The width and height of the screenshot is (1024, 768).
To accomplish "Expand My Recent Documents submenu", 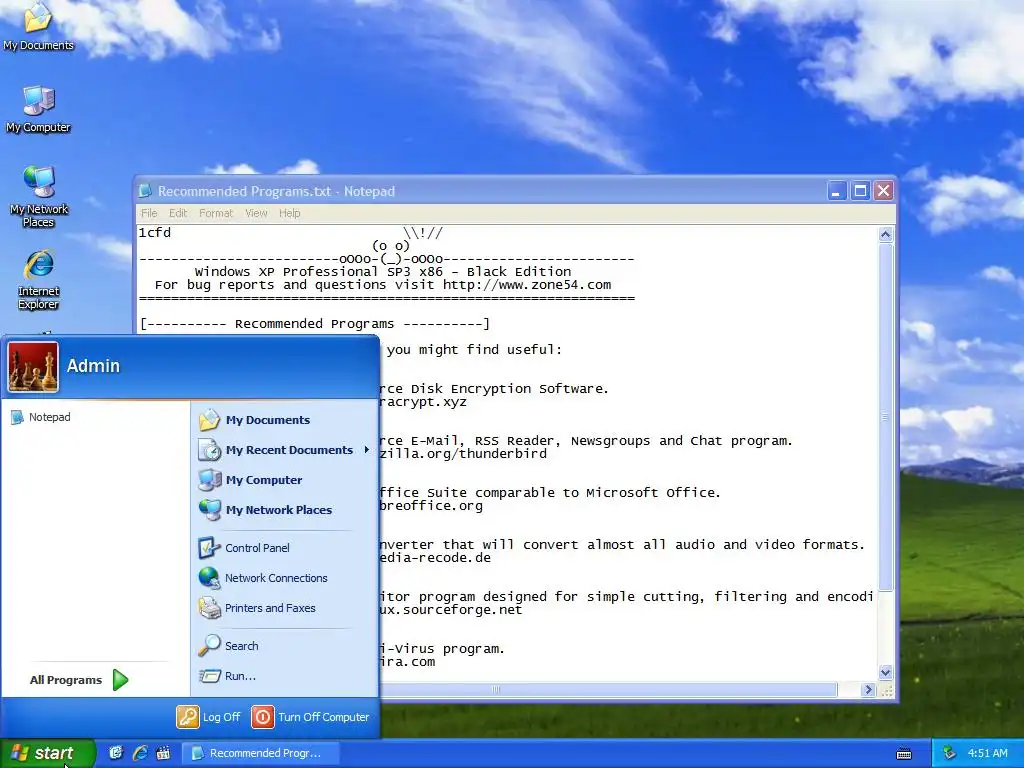I will point(284,450).
